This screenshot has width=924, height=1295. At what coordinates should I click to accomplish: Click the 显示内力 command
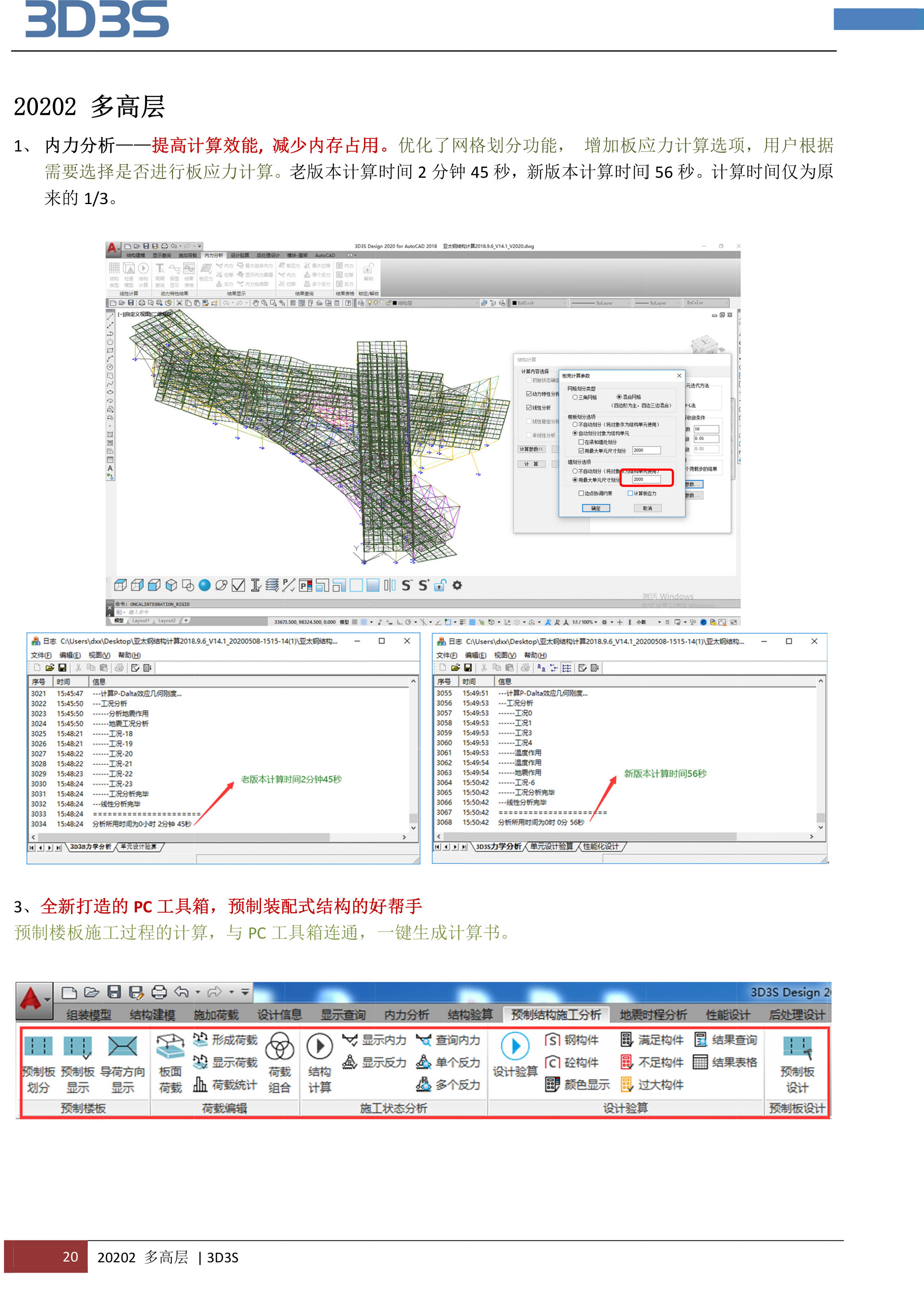point(374,1040)
